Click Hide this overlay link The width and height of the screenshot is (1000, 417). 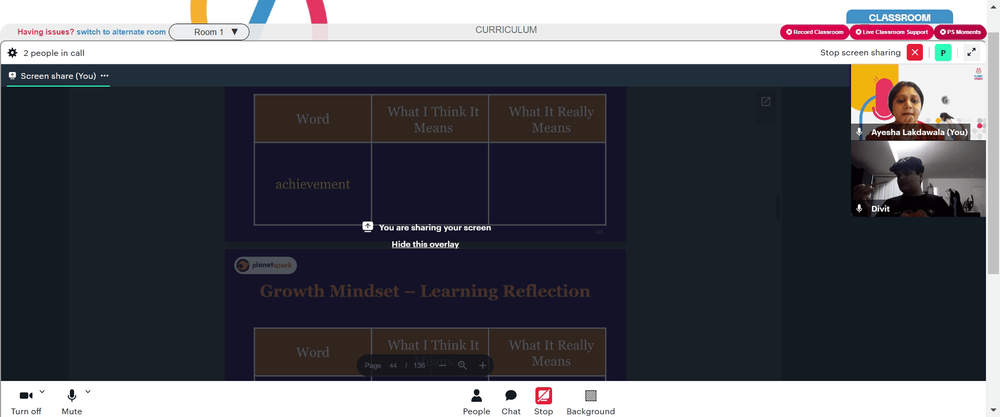tap(425, 244)
